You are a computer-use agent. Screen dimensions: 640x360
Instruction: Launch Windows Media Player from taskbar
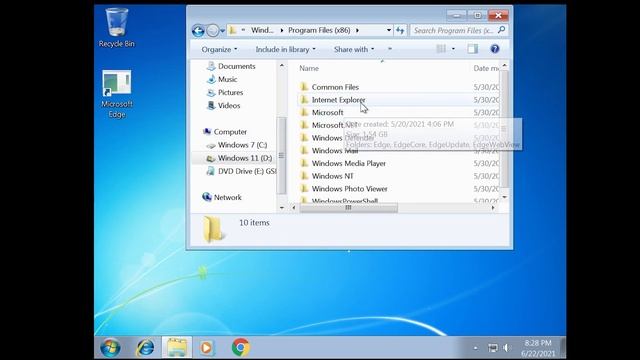pos(207,348)
